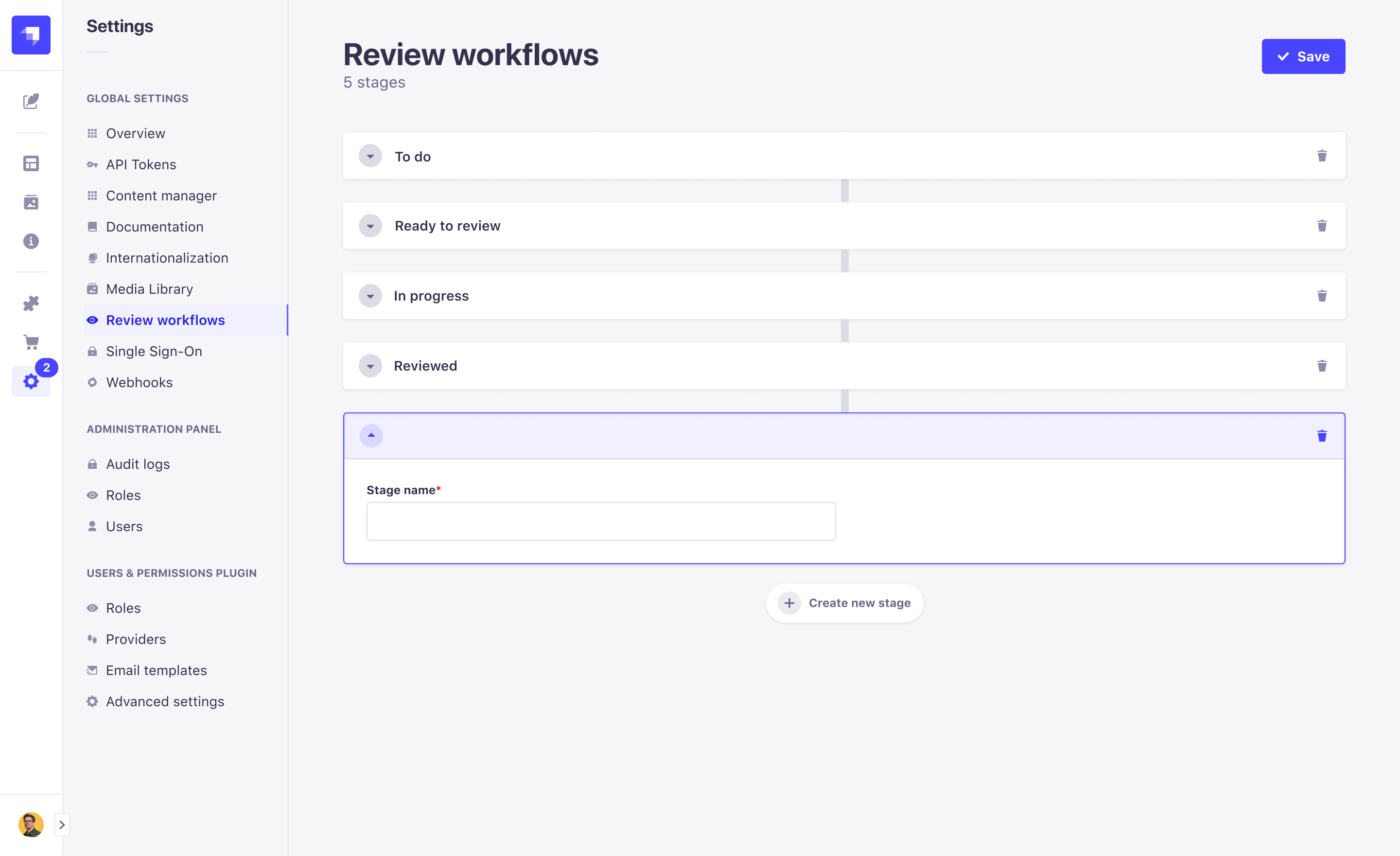Expand the To do stage

pos(370,156)
